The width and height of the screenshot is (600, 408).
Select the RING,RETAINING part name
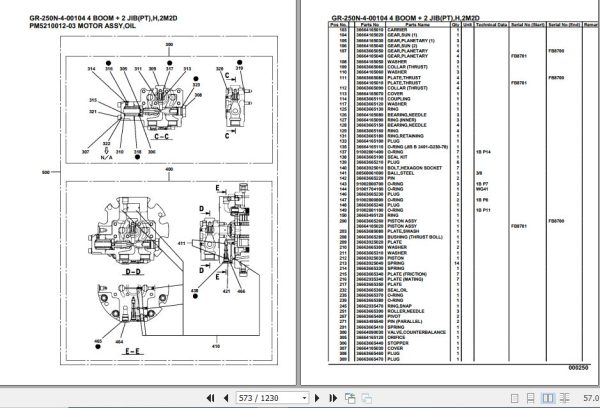click(x=405, y=136)
